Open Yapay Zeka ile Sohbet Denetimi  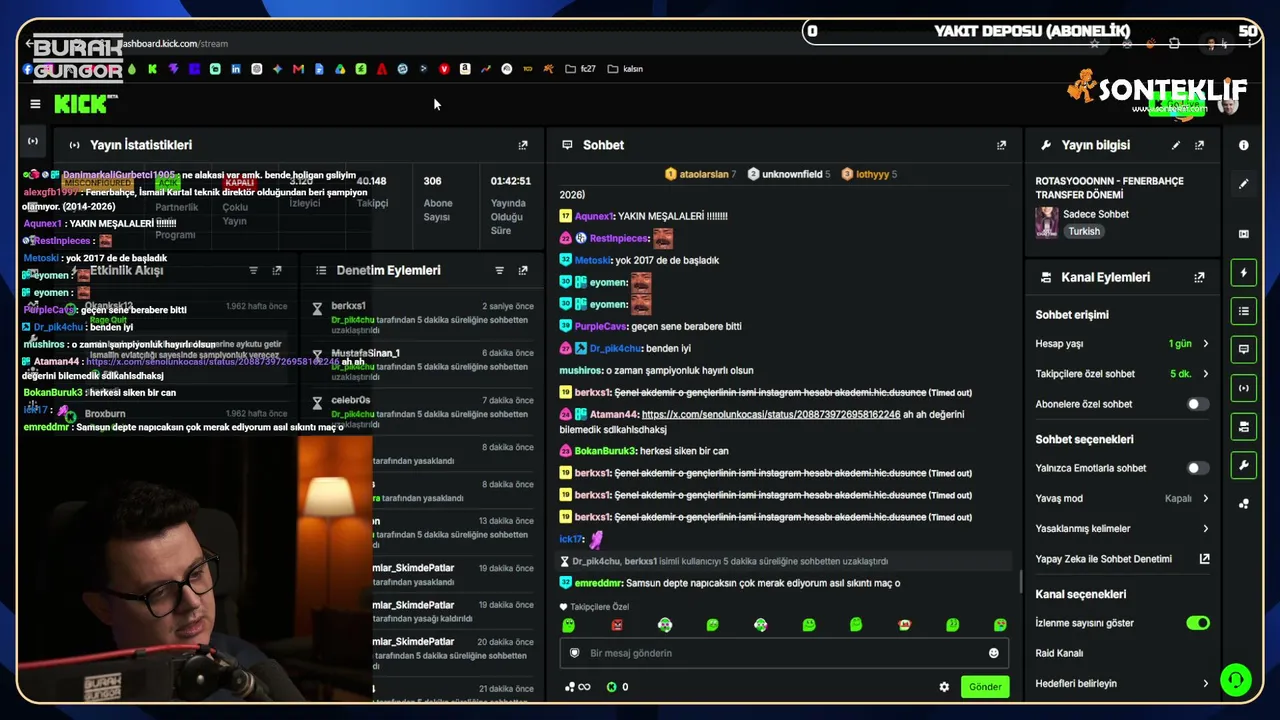coord(1122,559)
